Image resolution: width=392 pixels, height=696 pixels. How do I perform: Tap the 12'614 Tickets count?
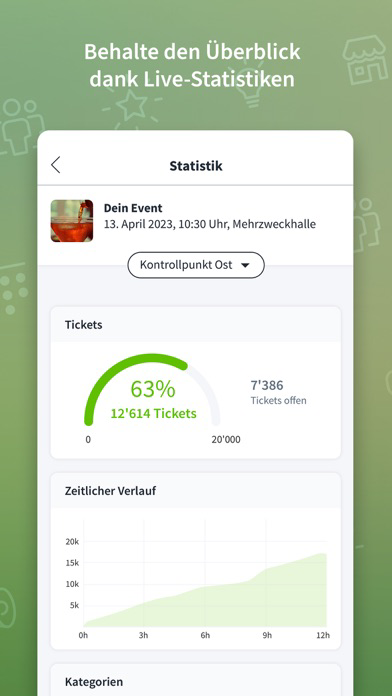[x=154, y=413]
